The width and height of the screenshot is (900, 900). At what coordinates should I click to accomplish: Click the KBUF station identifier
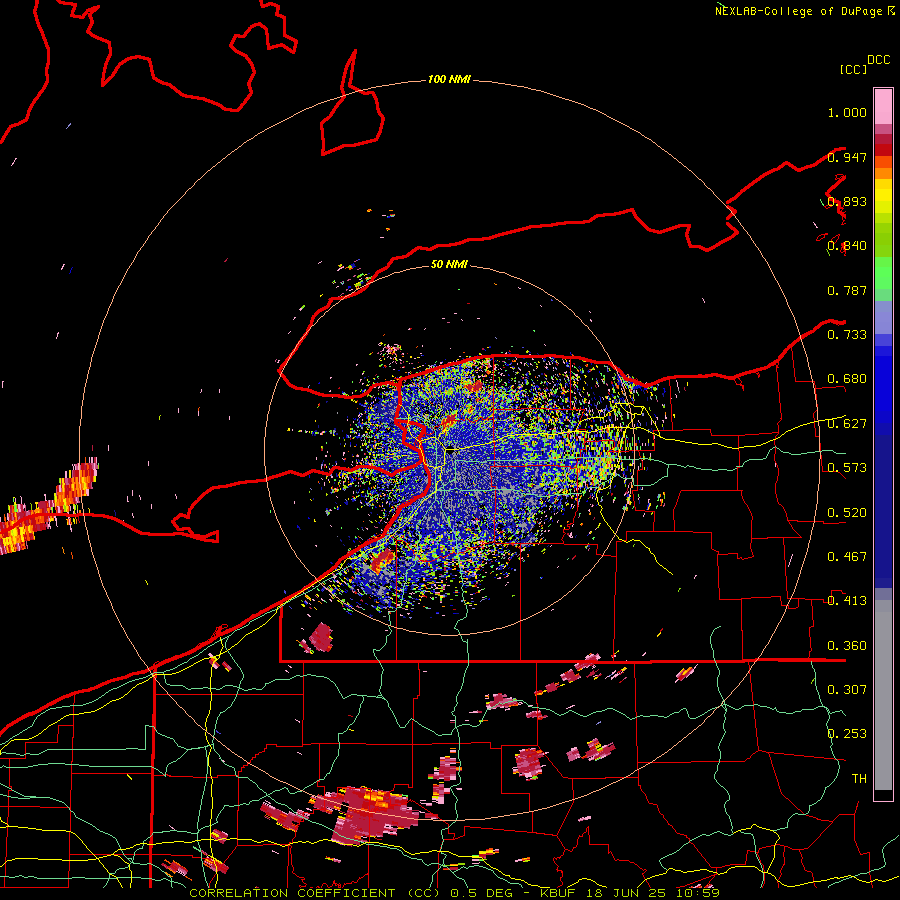tap(559, 893)
